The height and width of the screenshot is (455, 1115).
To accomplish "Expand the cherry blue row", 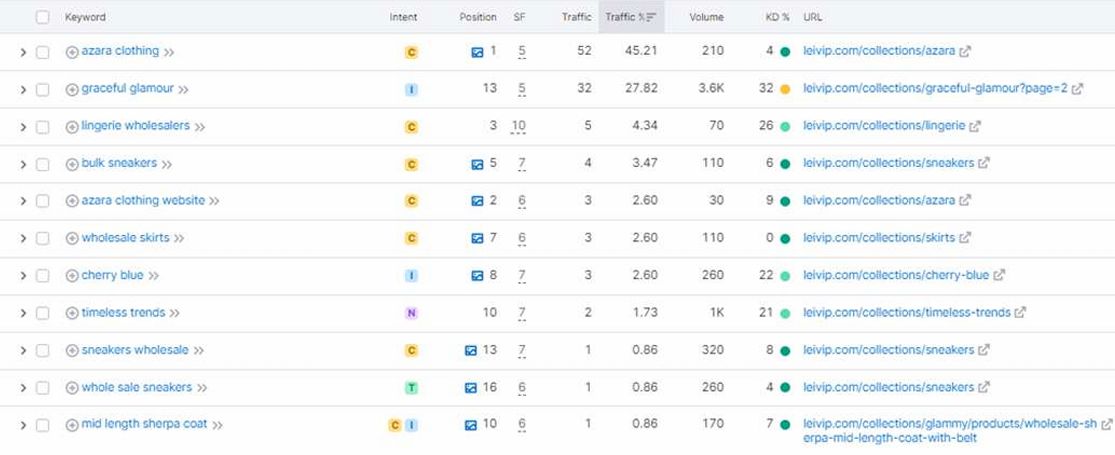I will 23,276.
